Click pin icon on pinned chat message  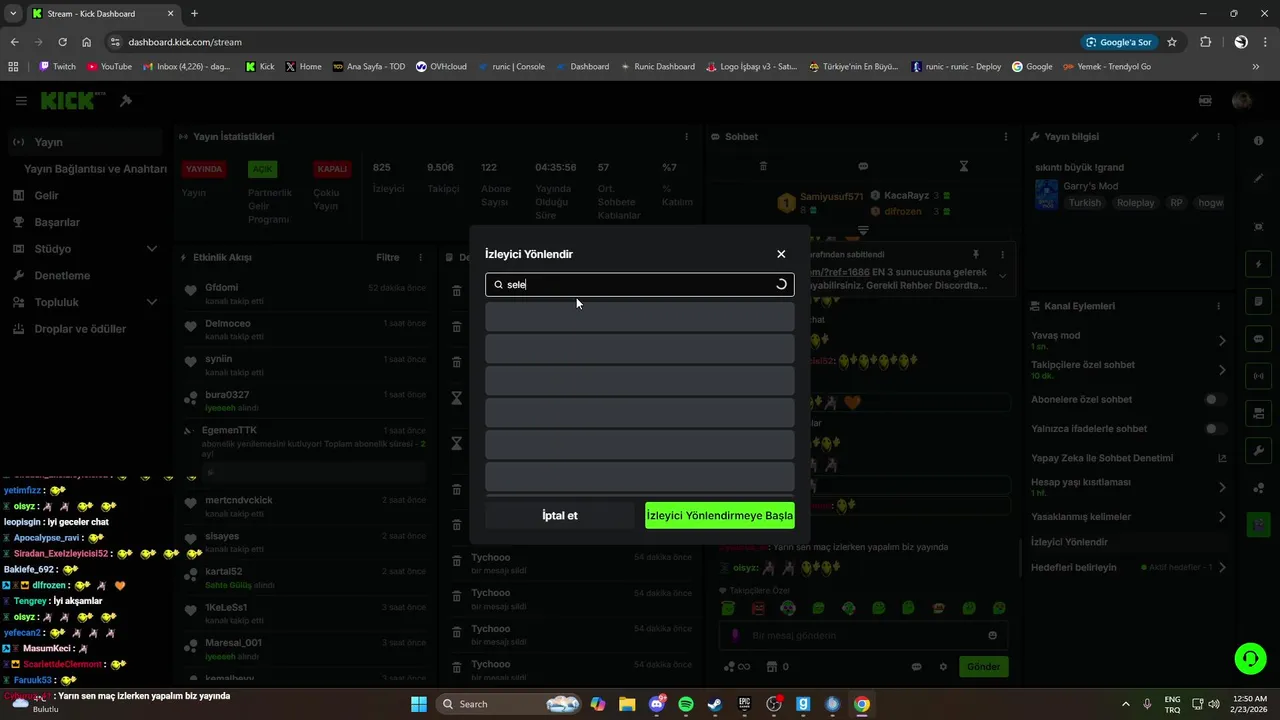[x=976, y=255]
